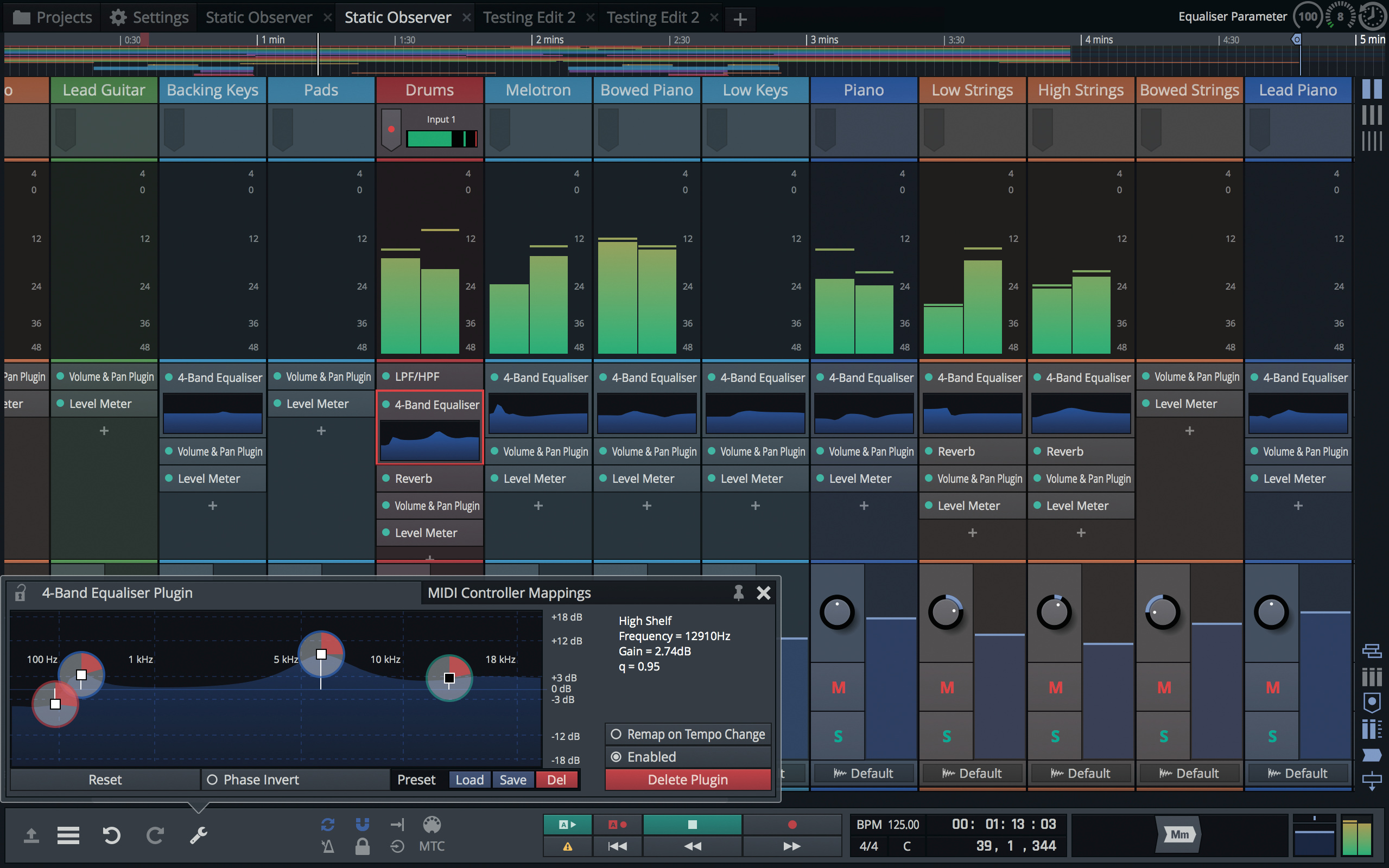The height and width of the screenshot is (868, 1389).
Task: Click the undo arrow icon
Action: (x=111, y=835)
